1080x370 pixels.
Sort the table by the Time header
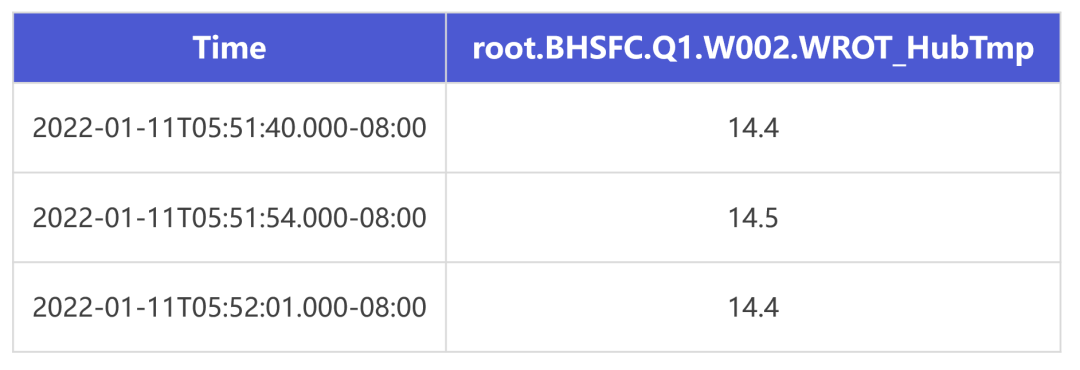229,48
